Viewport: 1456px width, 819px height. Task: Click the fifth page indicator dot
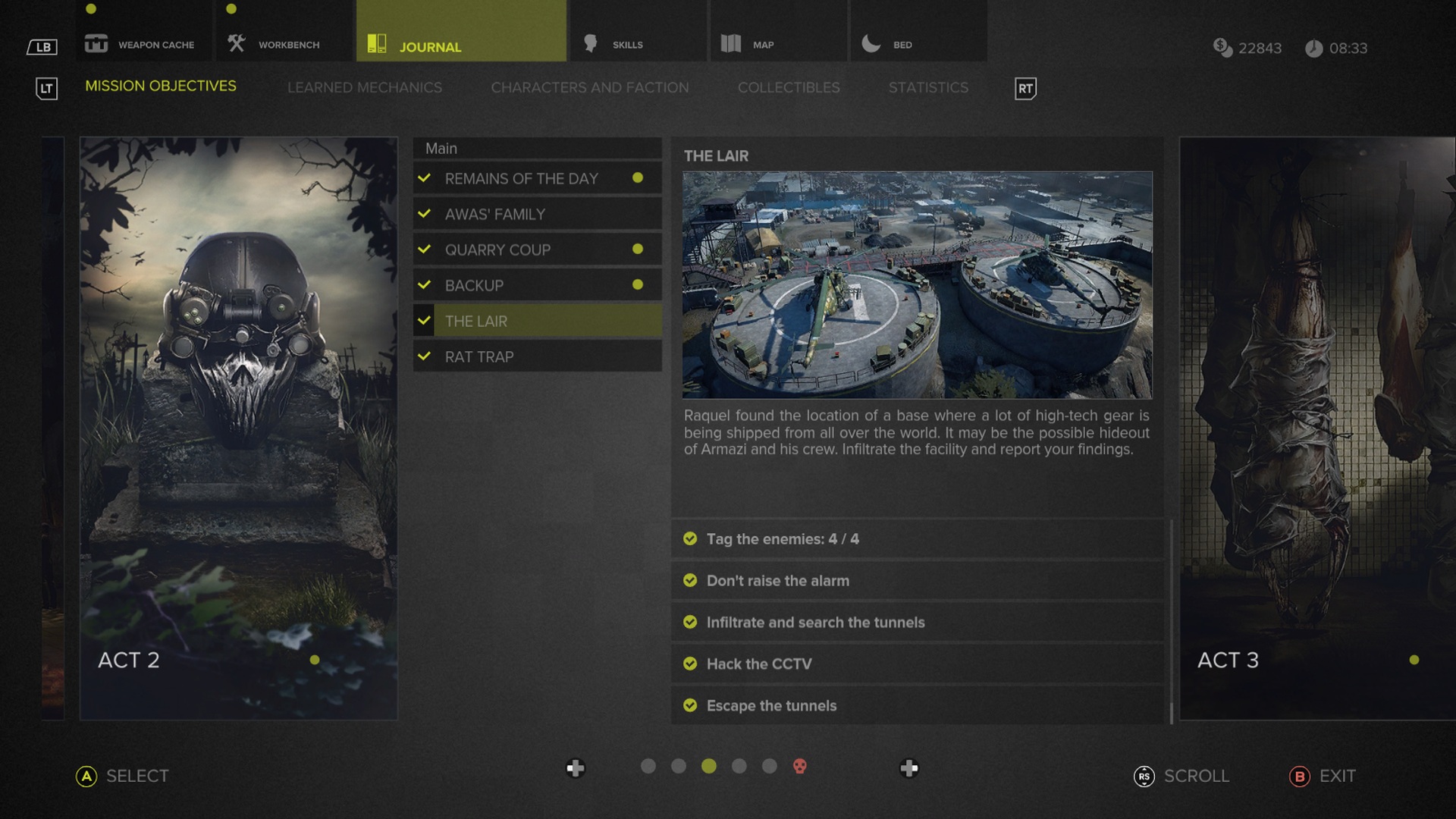[x=770, y=766]
